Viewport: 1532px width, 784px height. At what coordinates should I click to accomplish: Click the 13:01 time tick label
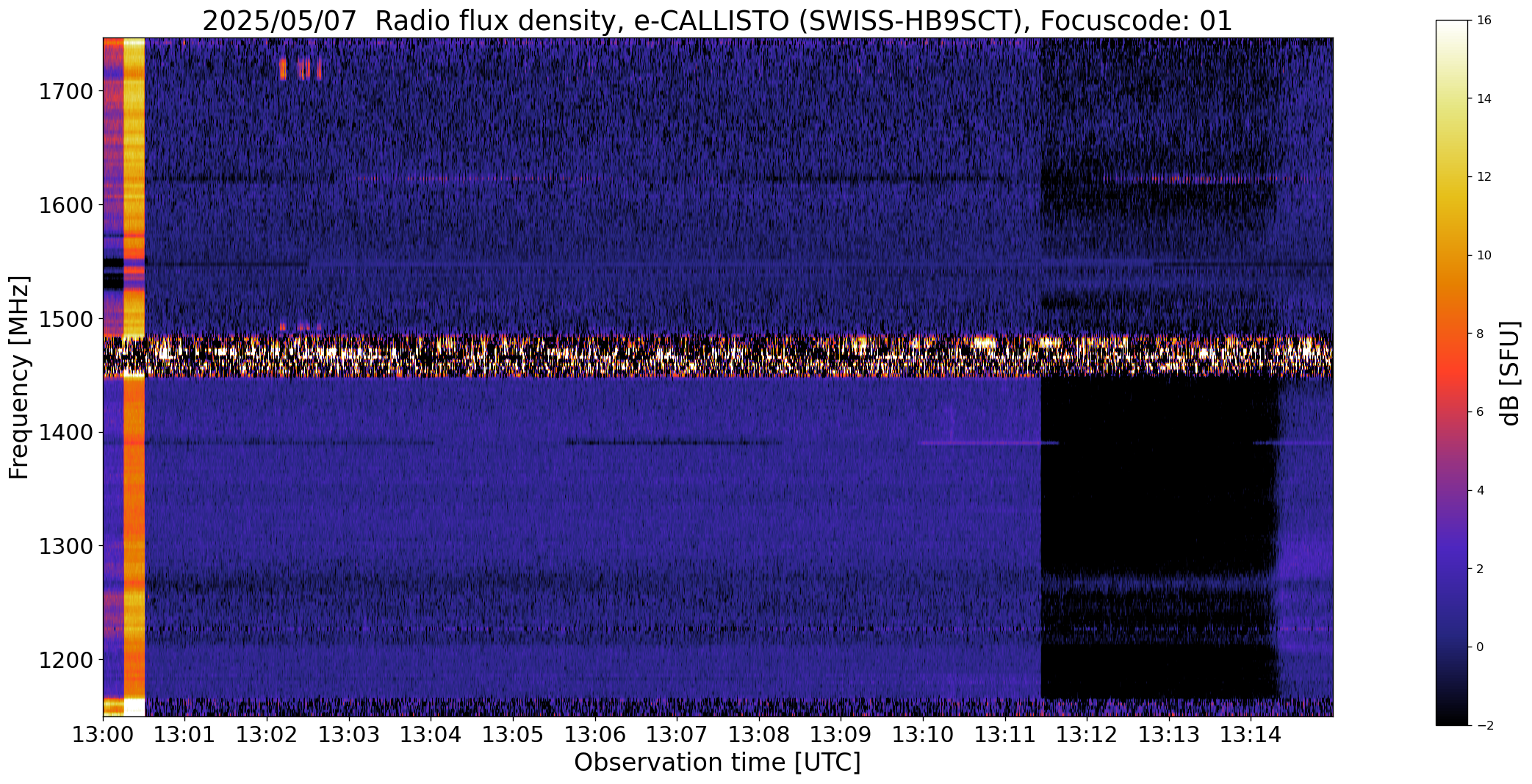coord(184,735)
